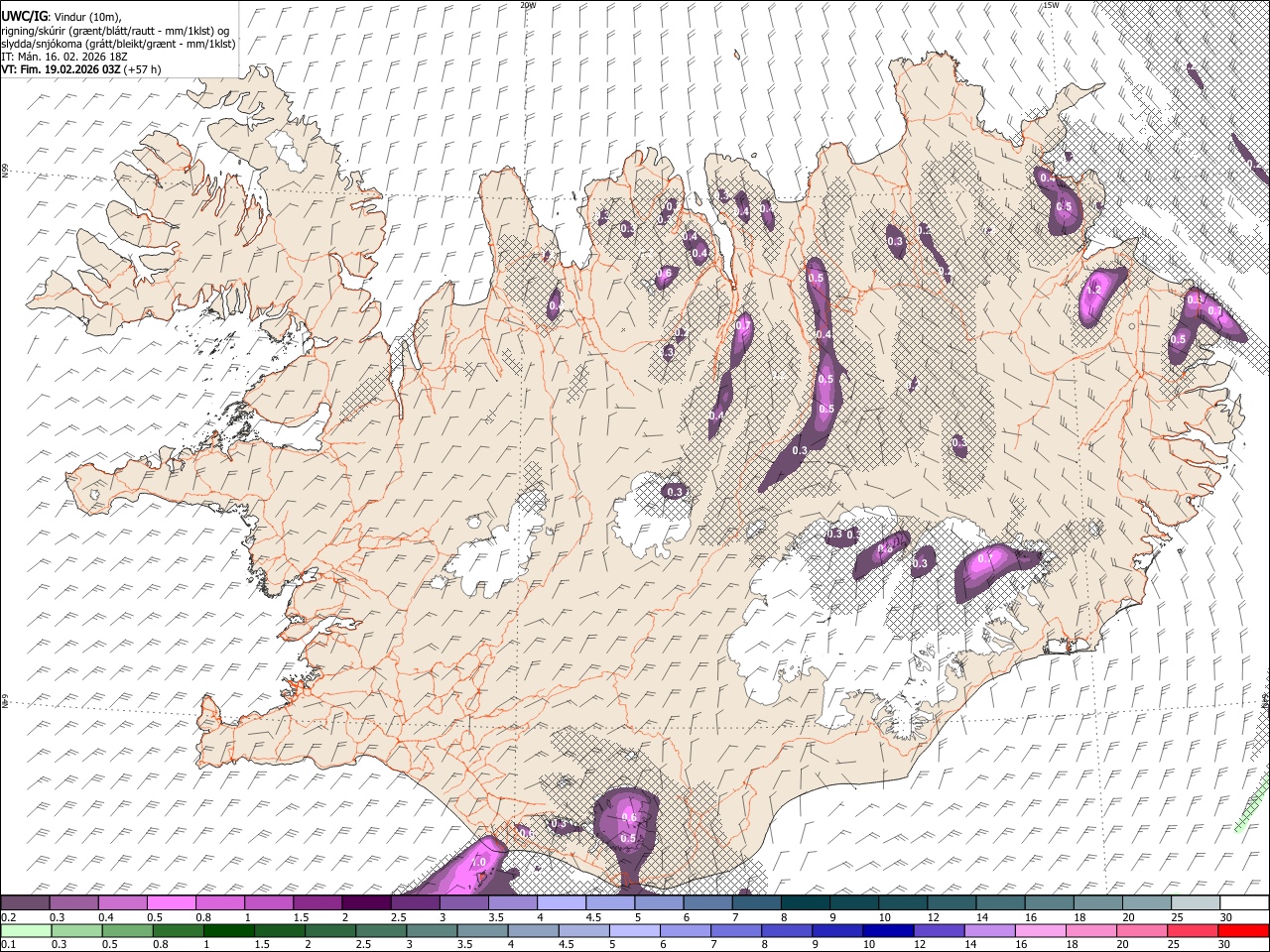Image resolution: width=1270 pixels, height=952 pixels.
Task: Click the initial time "IT: Mán. 16. 02. 2026 18Z"
Action: pos(64,57)
